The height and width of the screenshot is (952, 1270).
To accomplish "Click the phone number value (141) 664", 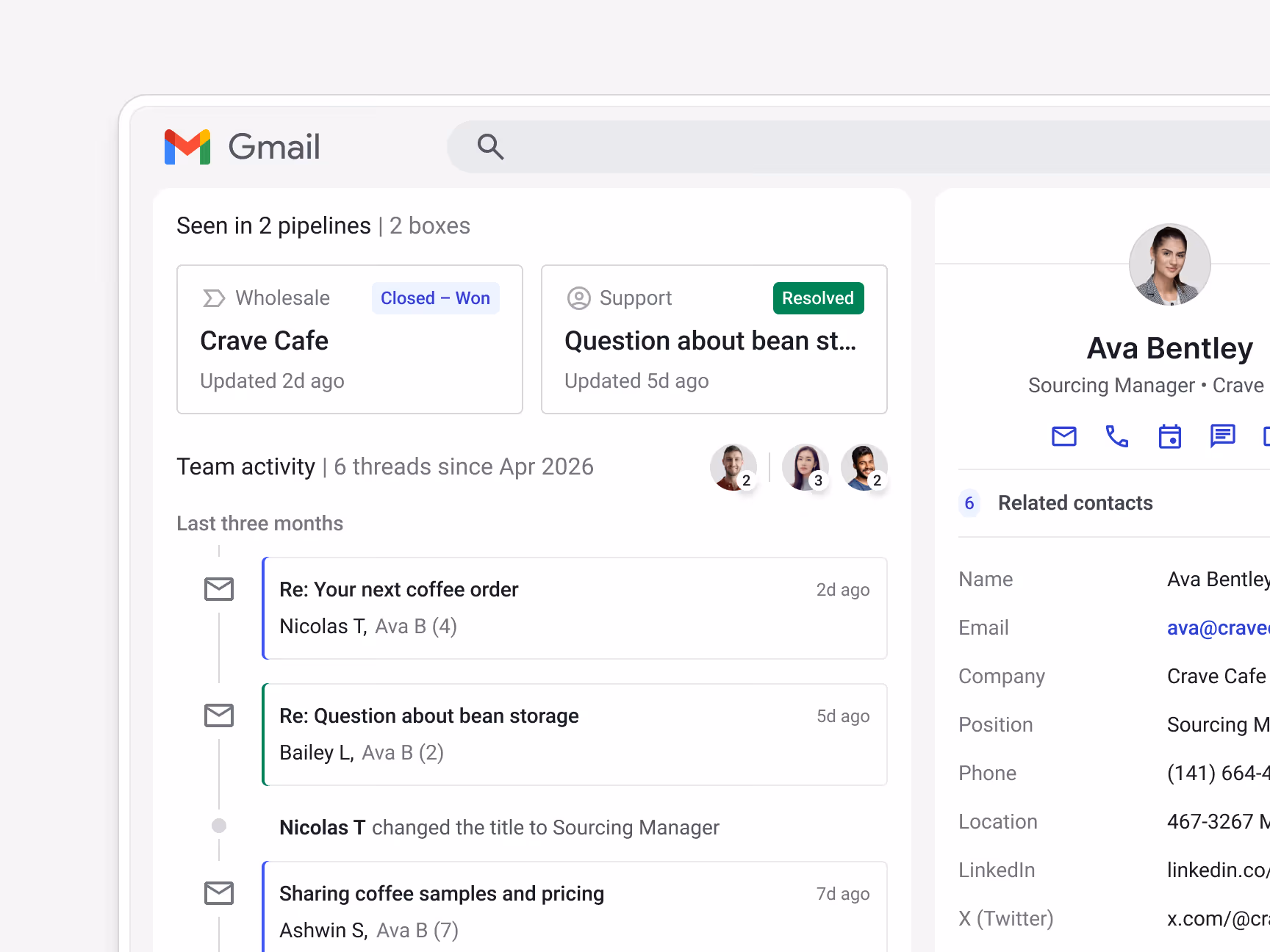I will click(1218, 773).
